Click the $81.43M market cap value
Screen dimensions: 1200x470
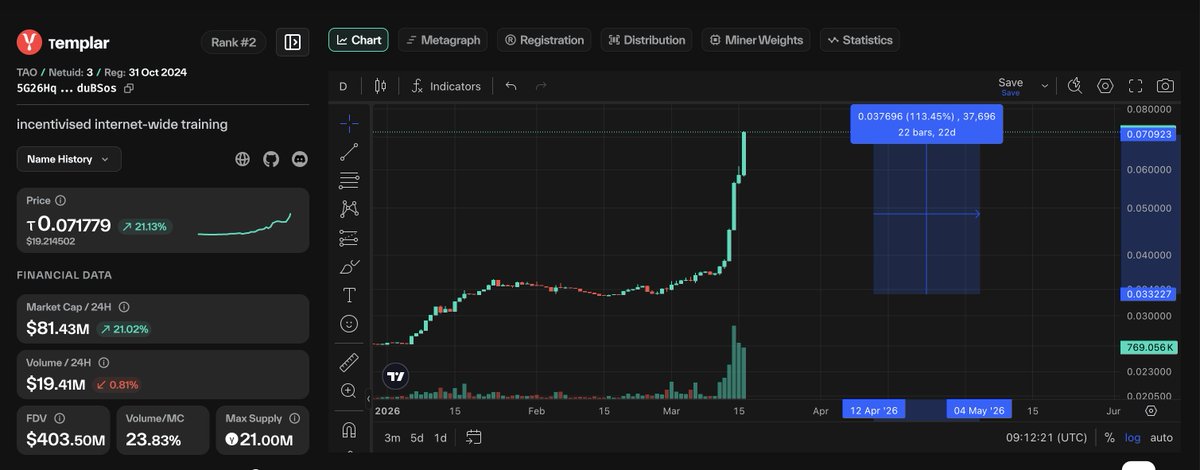pyautogui.click(x=56, y=328)
